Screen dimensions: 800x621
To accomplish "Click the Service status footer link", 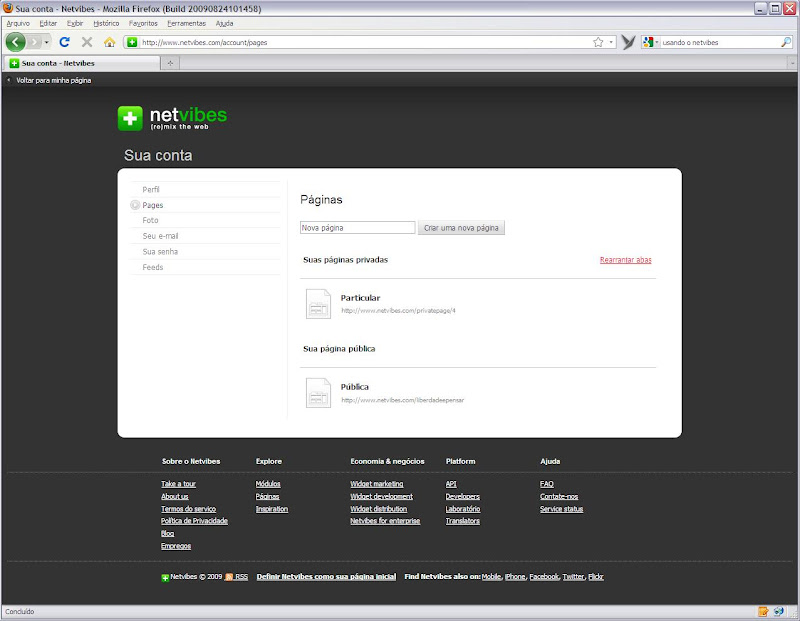I will click(561, 509).
